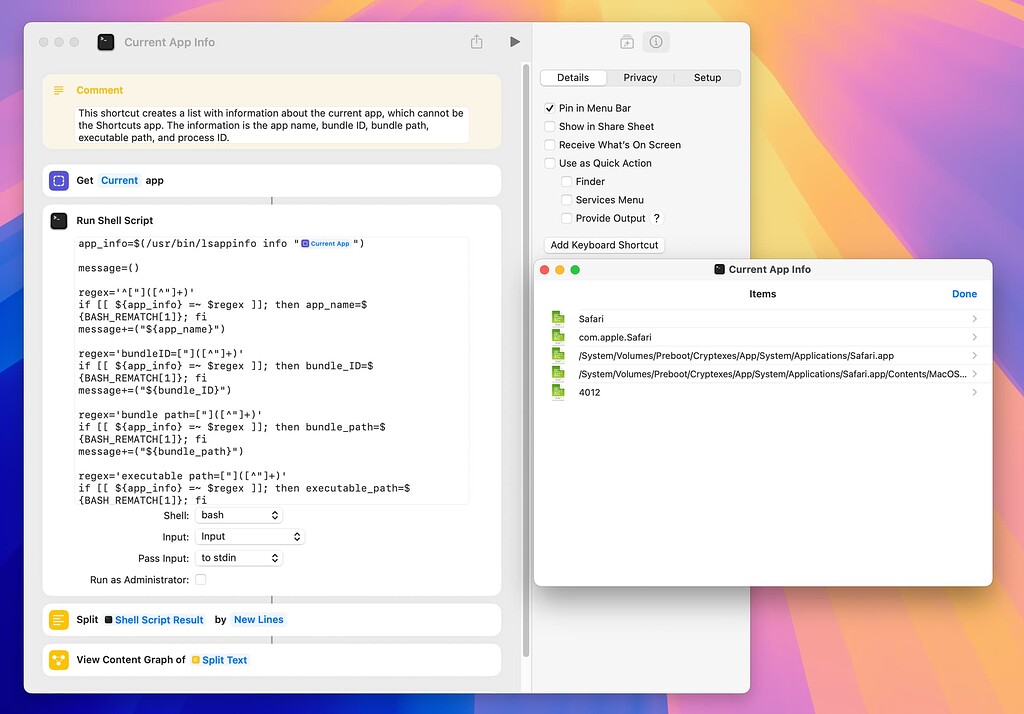Click the Run Shell Script terminal icon
The image size is (1024, 714).
pos(59,220)
